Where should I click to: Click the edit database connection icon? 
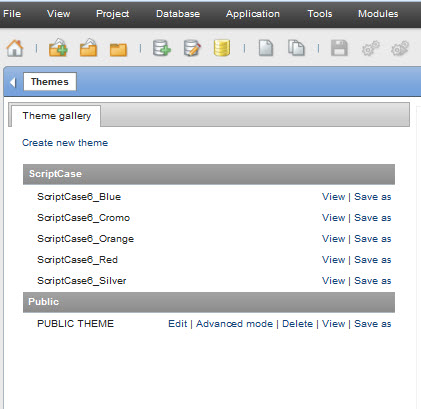pyautogui.click(x=192, y=48)
